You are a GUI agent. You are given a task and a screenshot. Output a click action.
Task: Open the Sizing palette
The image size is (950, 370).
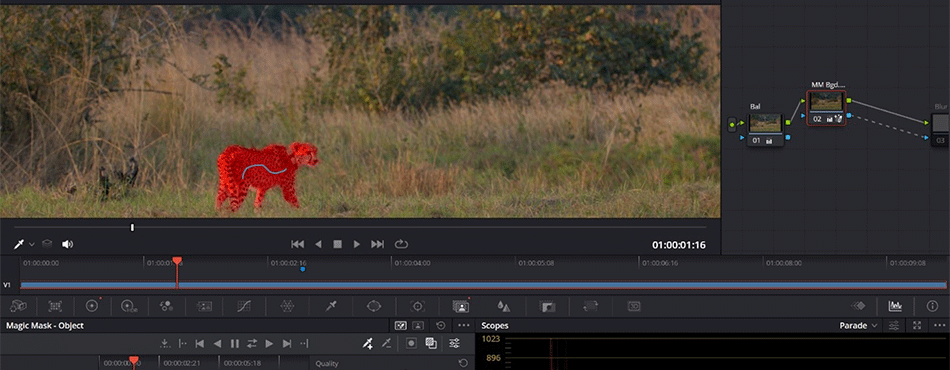click(x=591, y=306)
